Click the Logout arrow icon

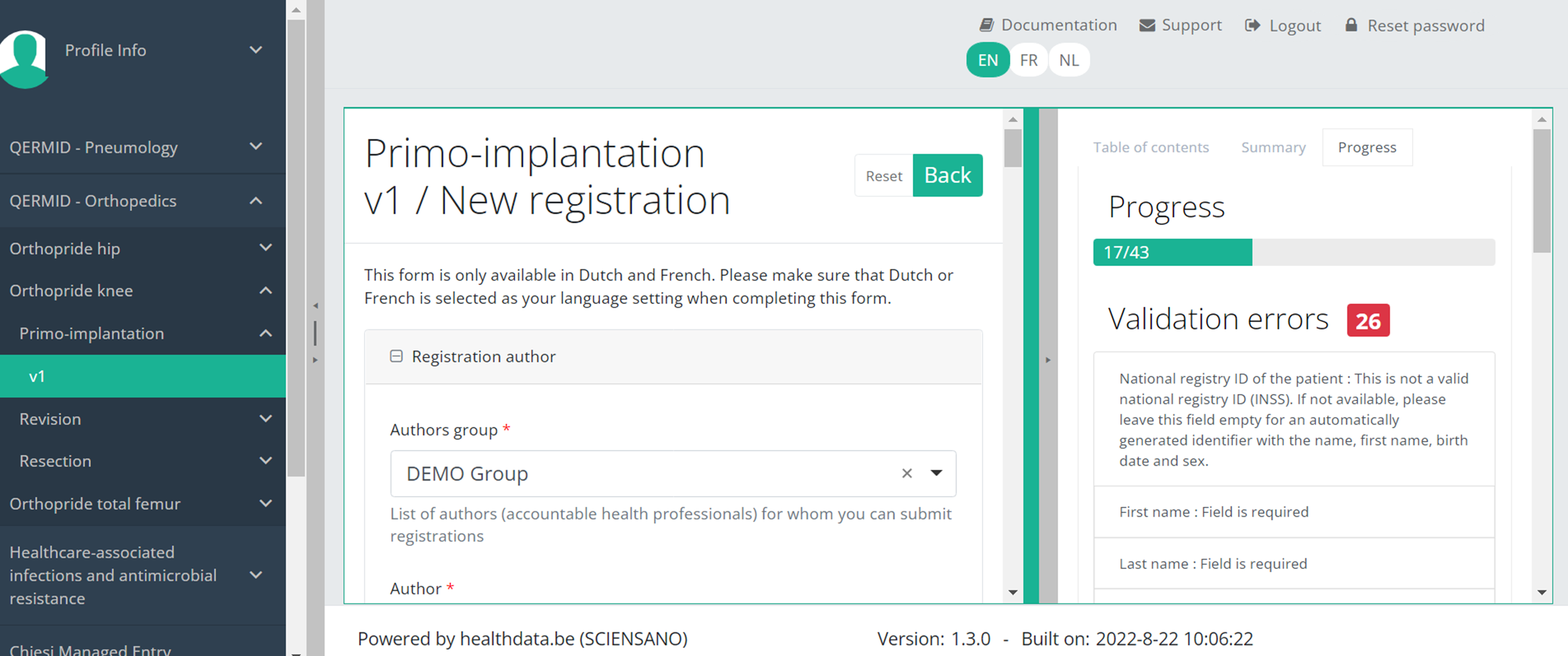pos(1252,25)
